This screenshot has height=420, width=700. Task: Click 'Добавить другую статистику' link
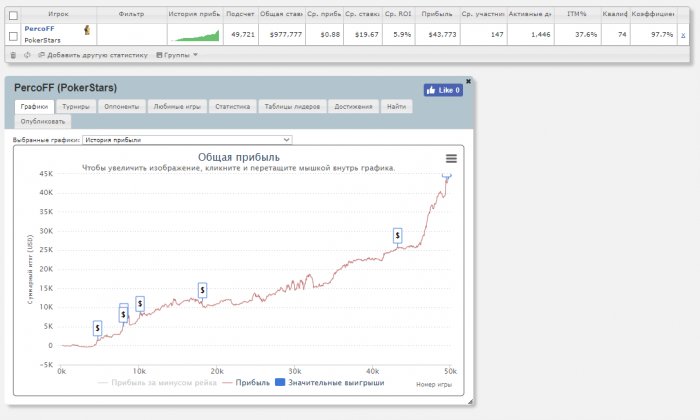[93, 55]
